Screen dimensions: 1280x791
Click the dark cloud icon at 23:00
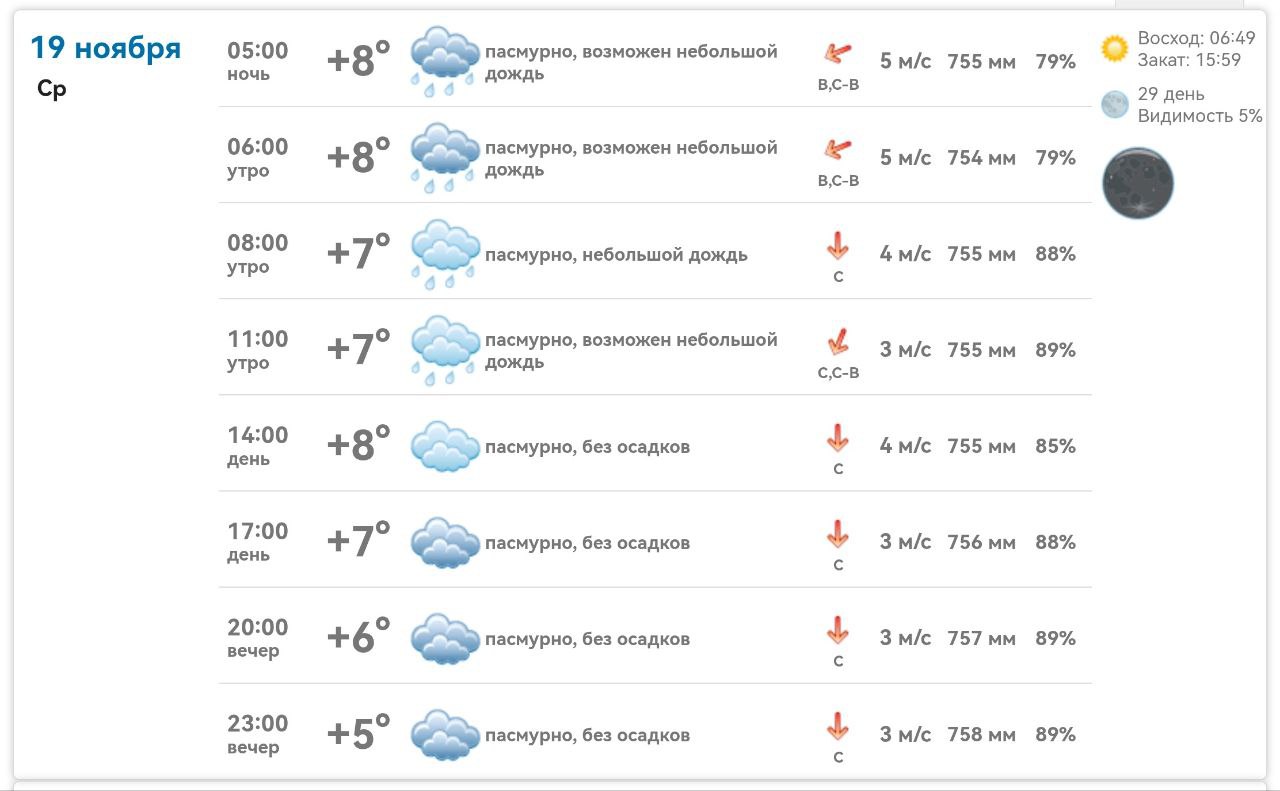pos(445,734)
